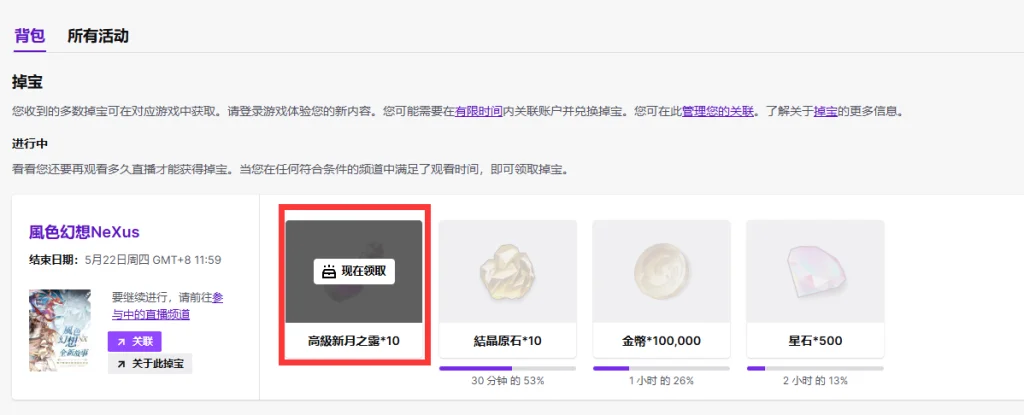Click the 結晶原石*10 label
The height and width of the screenshot is (415, 1024).
coord(507,340)
